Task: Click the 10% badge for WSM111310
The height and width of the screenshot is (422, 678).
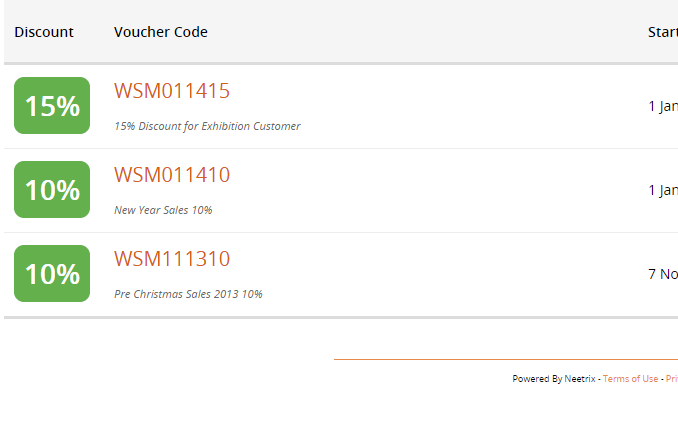Action: point(52,273)
